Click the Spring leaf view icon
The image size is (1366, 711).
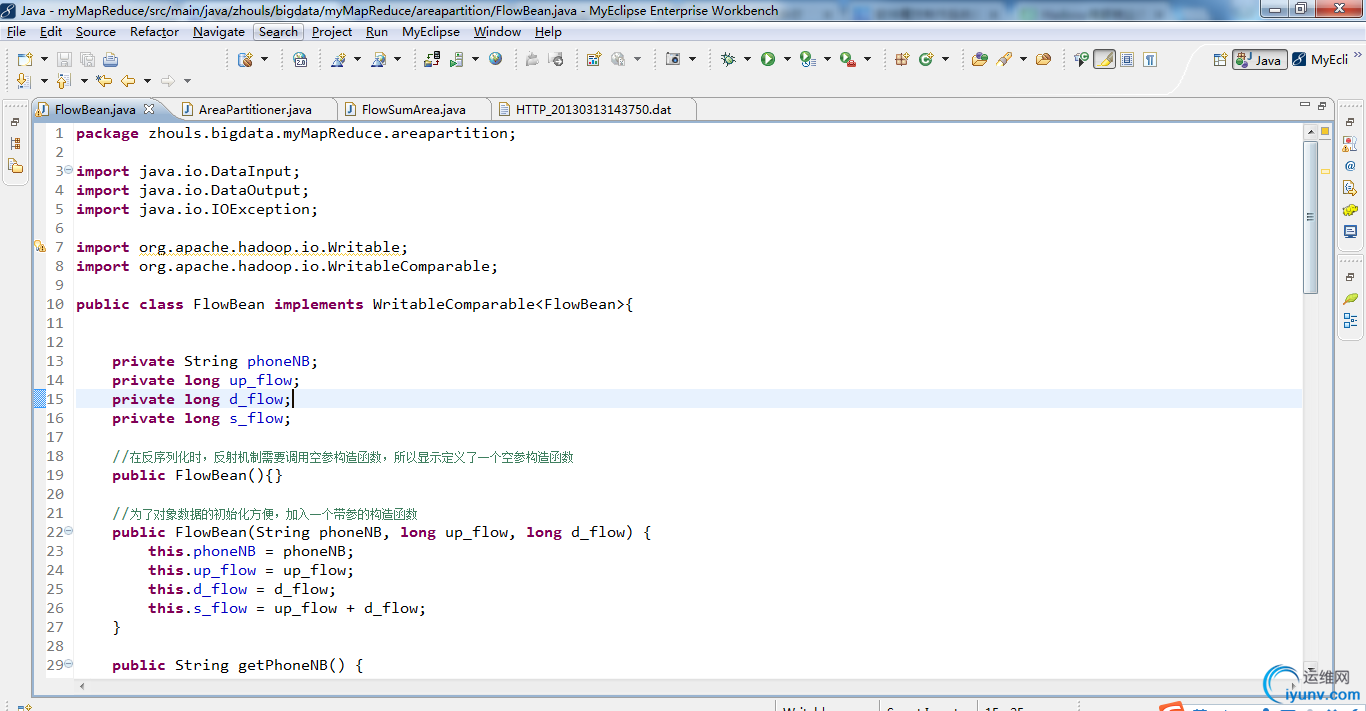tap(1350, 299)
